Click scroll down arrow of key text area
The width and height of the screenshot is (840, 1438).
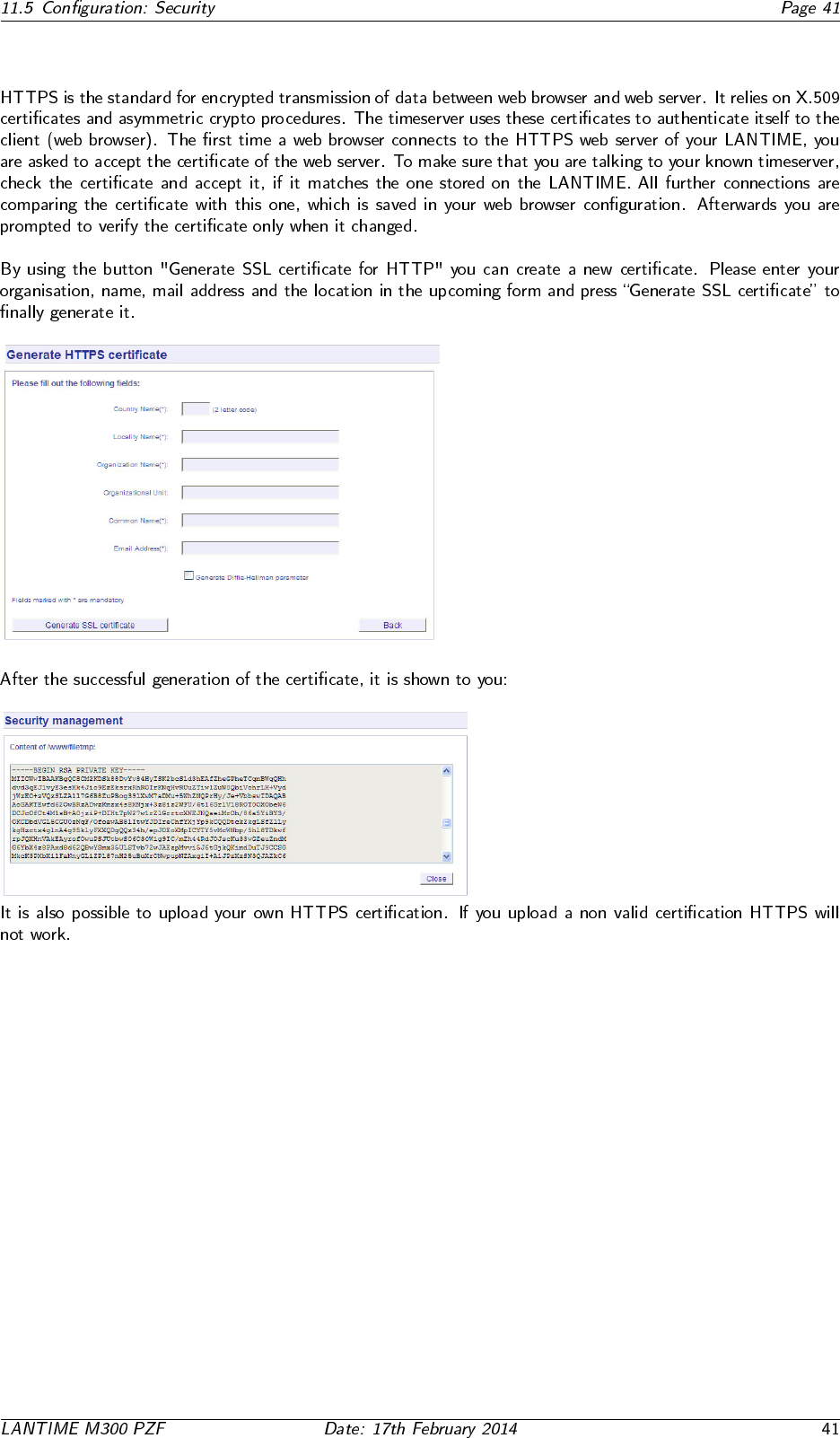[447, 856]
